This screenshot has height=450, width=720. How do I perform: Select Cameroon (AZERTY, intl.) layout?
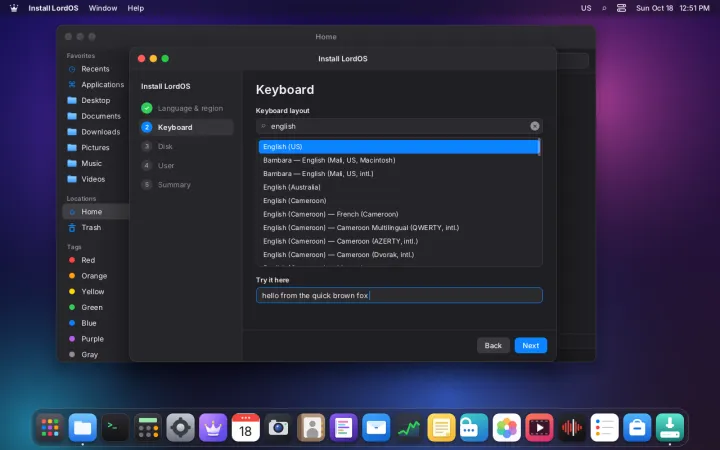pyautogui.click(x=398, y=241)
